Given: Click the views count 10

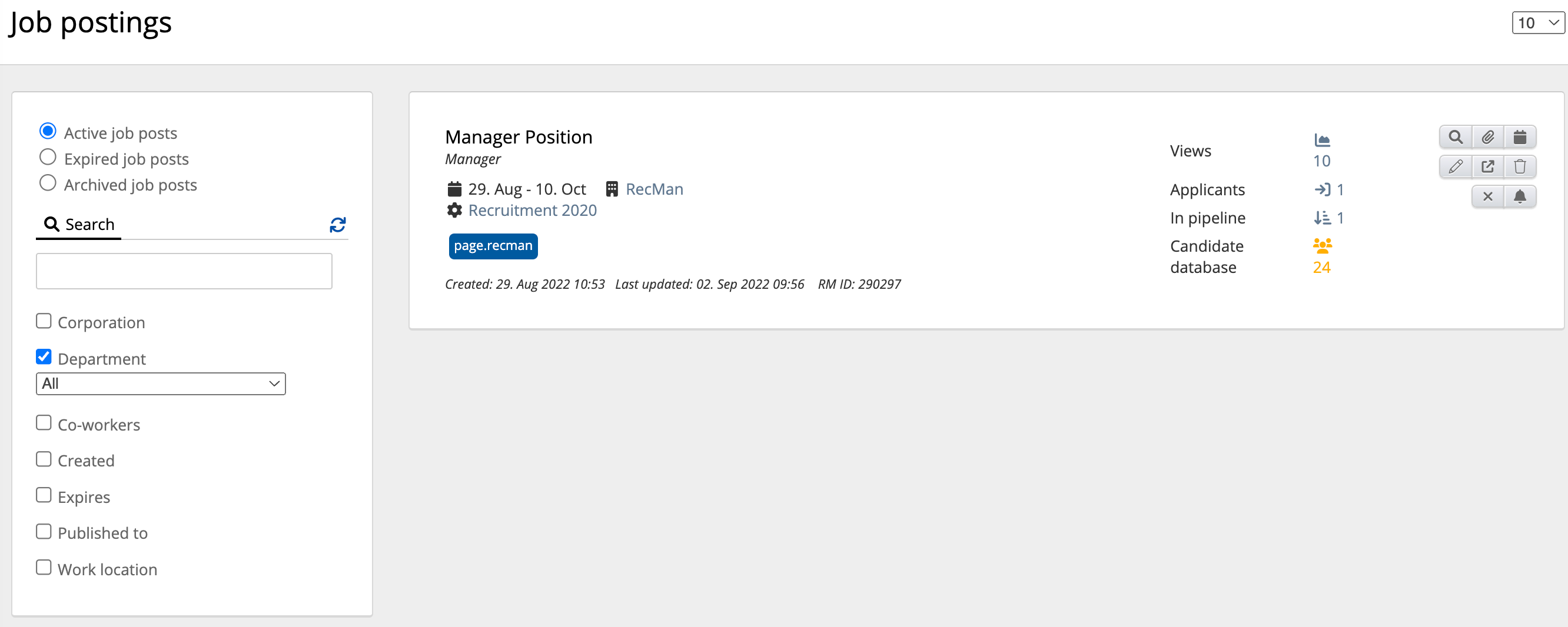Looking at the screenshot, I should [1321, 161].
